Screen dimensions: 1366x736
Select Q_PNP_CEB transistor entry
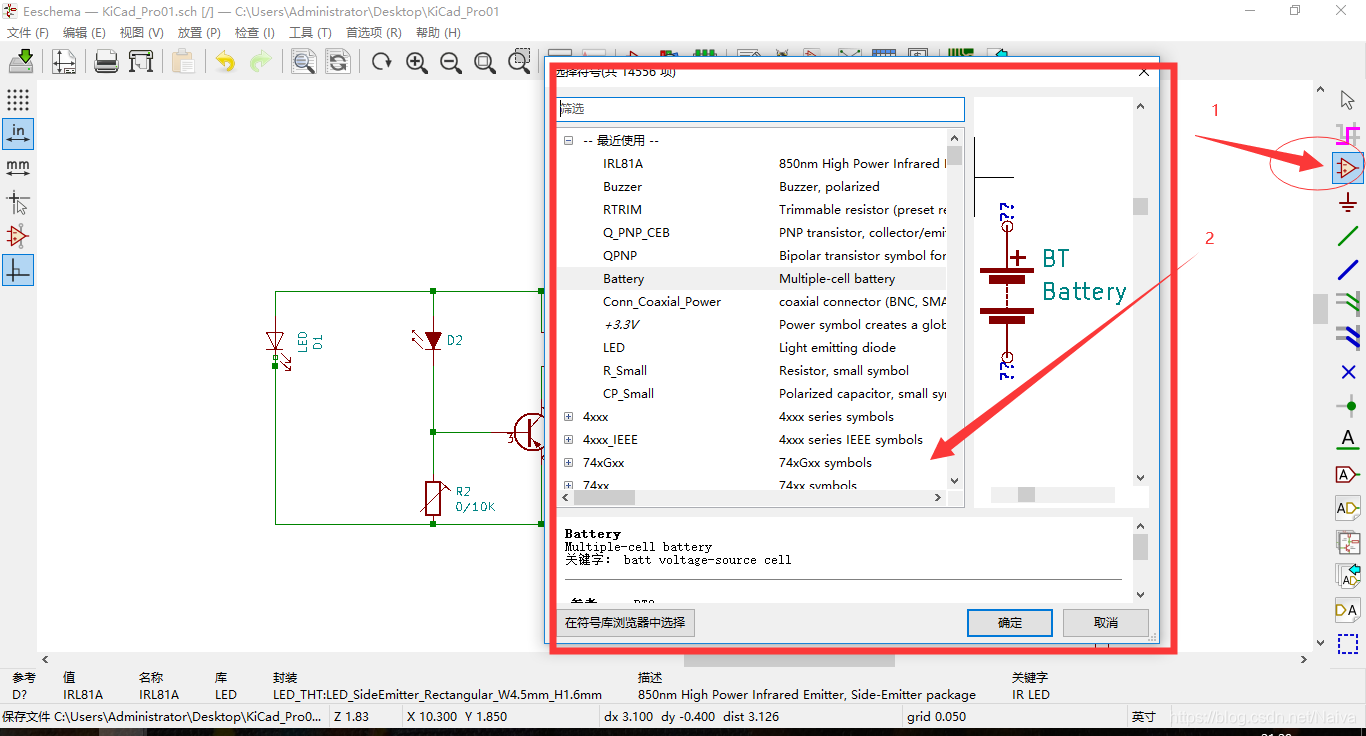(x=636, y=233)
